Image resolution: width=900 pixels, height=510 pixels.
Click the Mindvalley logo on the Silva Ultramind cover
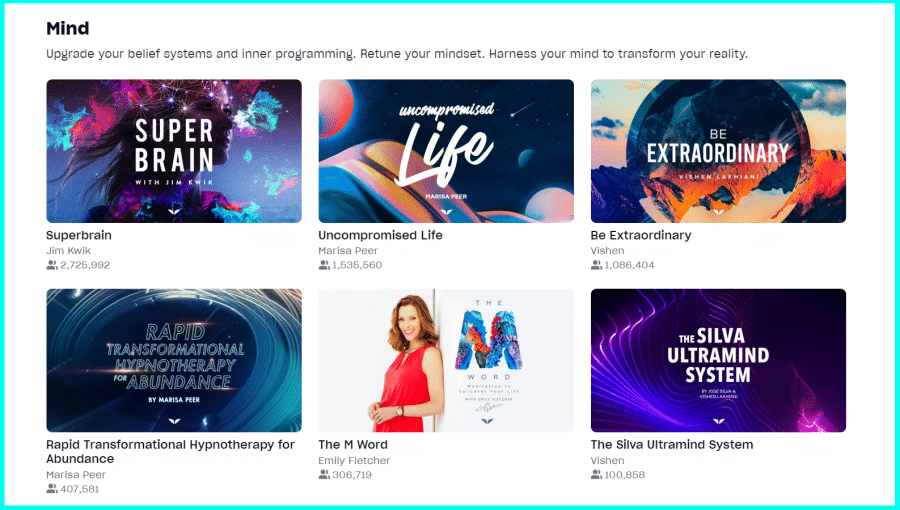718,421
